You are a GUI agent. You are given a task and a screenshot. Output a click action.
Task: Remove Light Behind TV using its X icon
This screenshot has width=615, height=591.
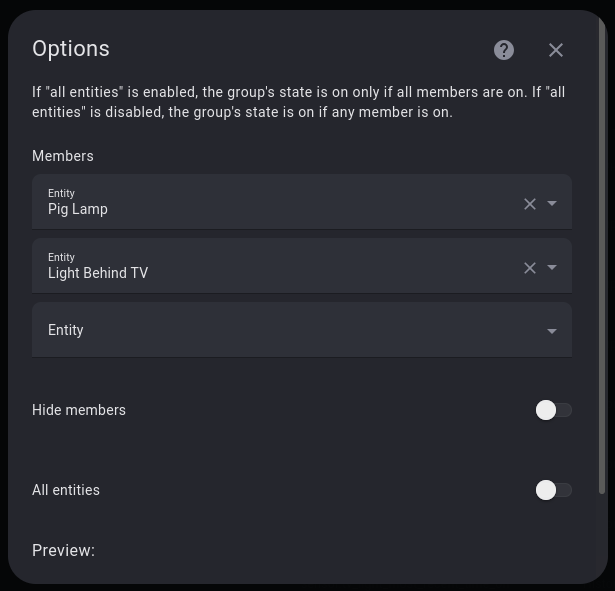(x=530, y=268)
